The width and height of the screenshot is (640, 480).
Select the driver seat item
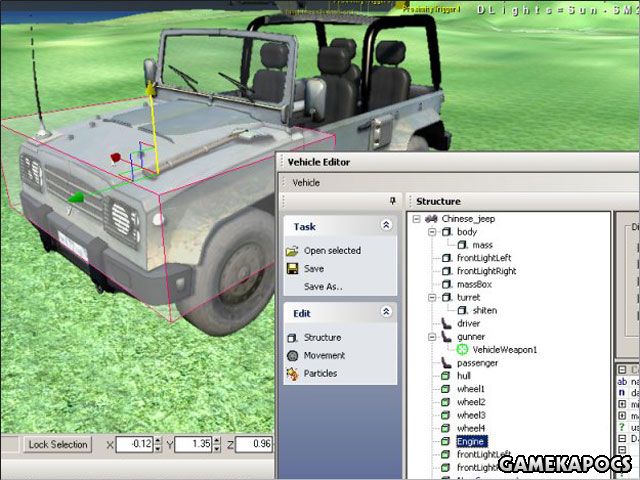[x=469, y=324]
